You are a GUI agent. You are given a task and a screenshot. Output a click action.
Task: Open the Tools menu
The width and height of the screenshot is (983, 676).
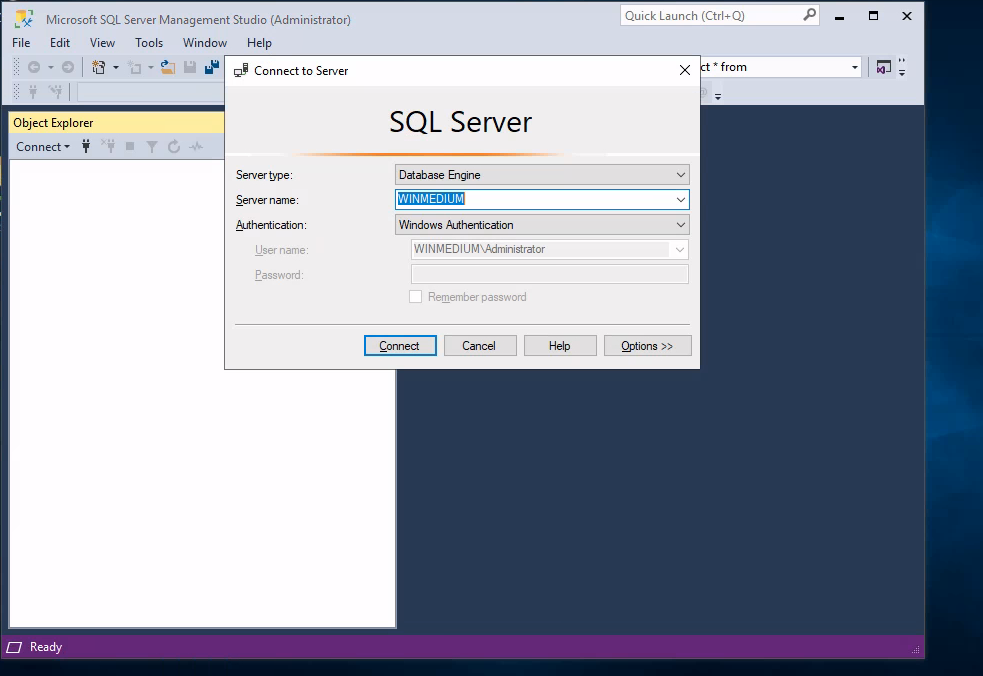(149, 43)
